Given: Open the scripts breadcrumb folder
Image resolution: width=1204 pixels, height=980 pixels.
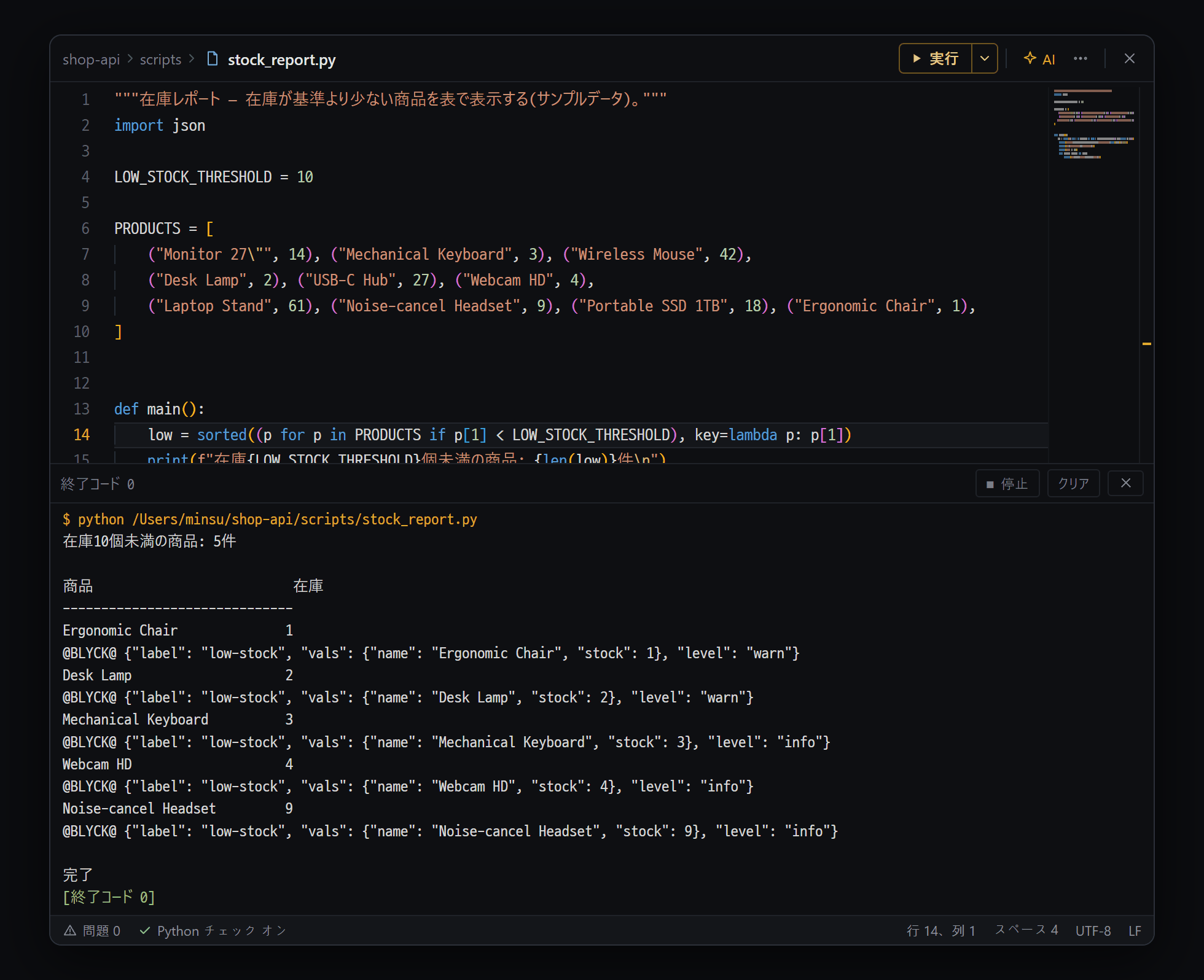Looking at the screenshot, I should [160, 60].
